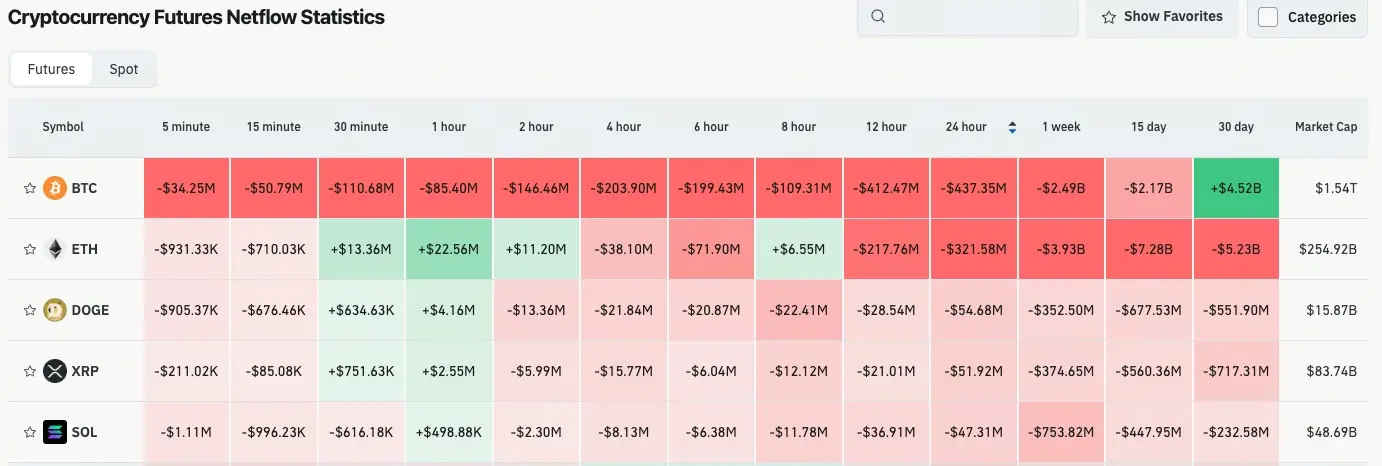Image resolution: width=1382 pixels, height=466 pixels.
Task: Sort by the 5 minute column
Action: tap(186, 127)
